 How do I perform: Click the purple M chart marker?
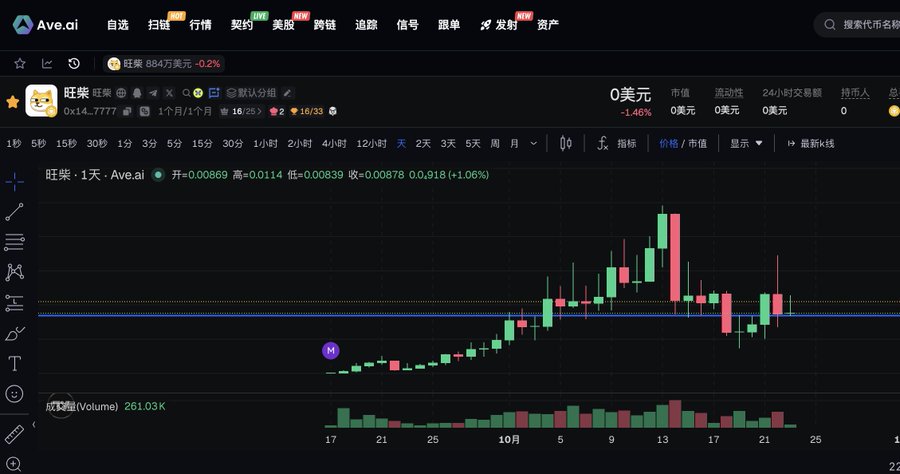tap(331, 351)
